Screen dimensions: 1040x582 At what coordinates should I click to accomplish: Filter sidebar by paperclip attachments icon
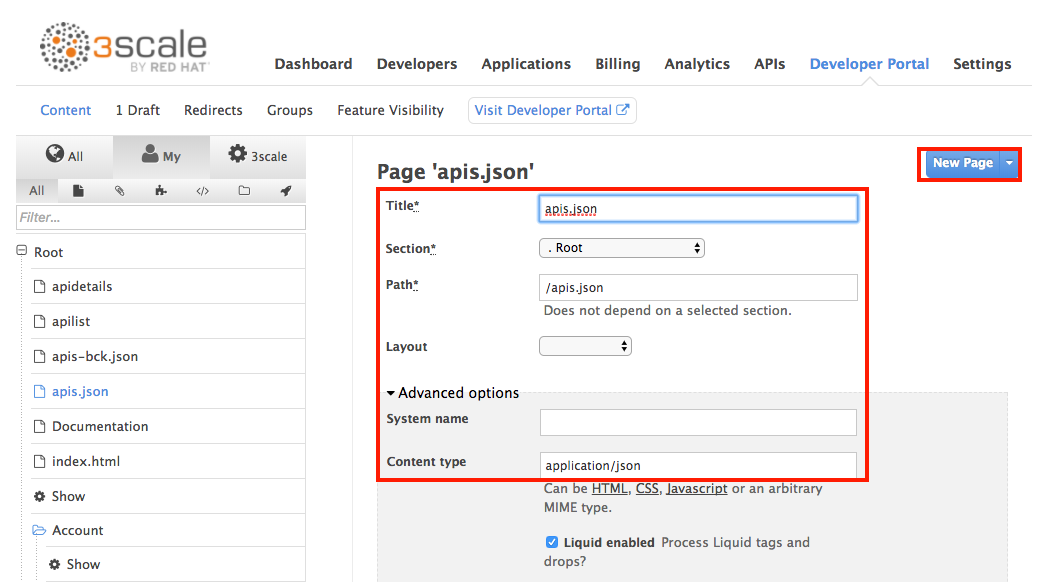[119, 191]
